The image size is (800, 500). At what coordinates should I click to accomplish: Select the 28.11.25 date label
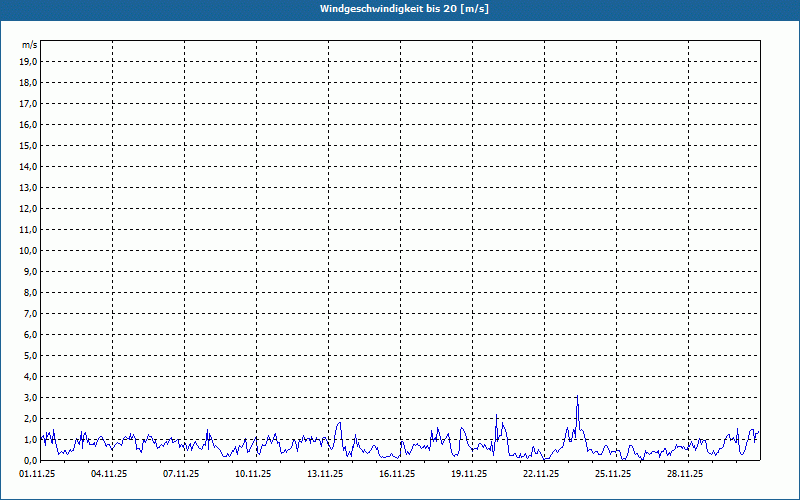point(685,474)
